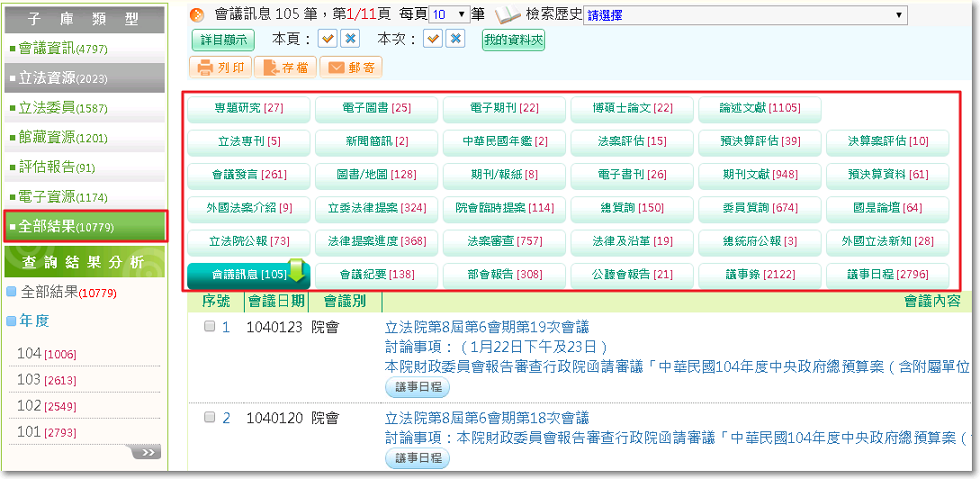This screenshot has width=980, height=479.
Task: Click the 本頁 select-all checkmark icon
Action: pyautogui.click(x=327, y=39)
